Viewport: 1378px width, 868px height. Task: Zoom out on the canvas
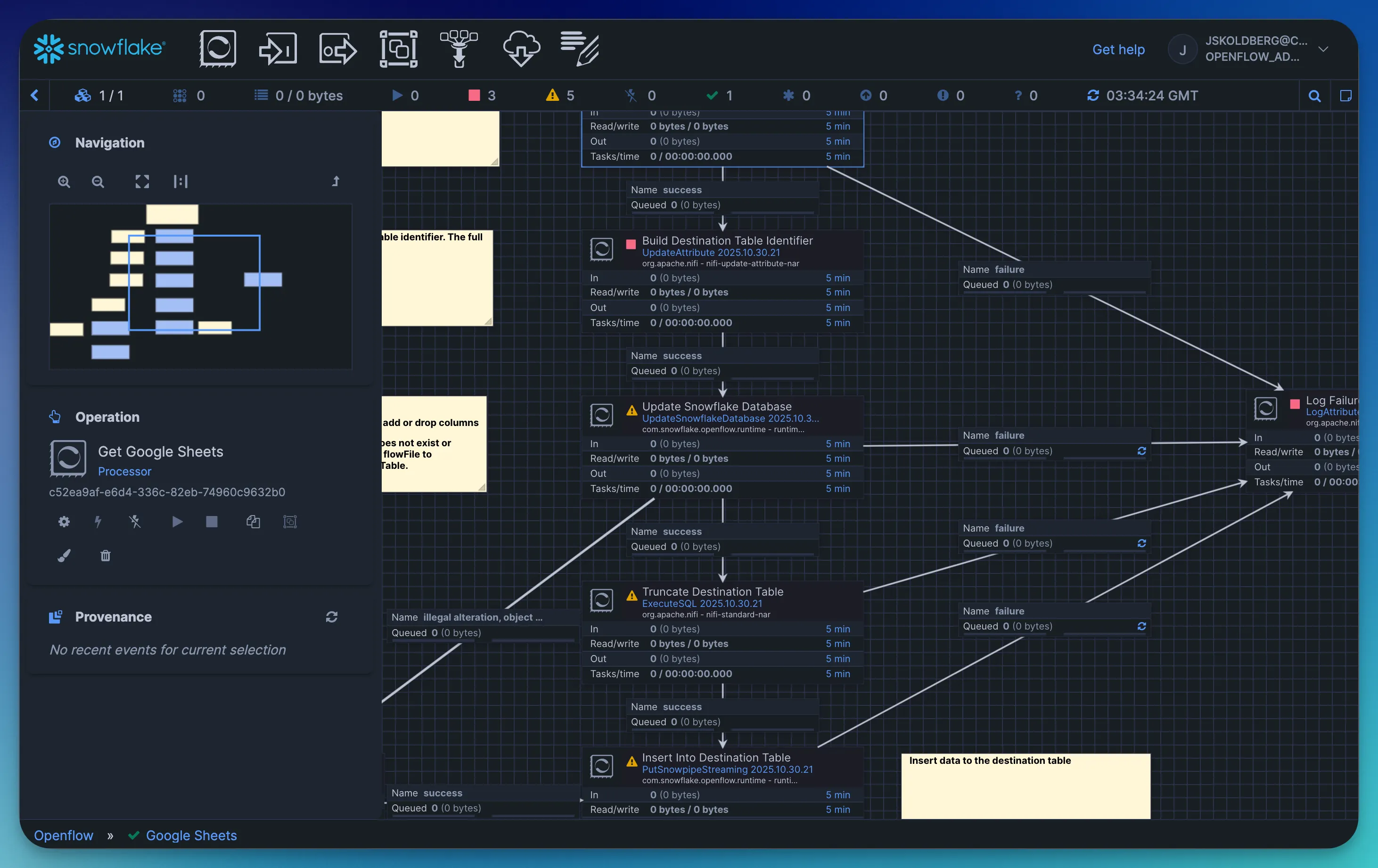coord(98,181)
